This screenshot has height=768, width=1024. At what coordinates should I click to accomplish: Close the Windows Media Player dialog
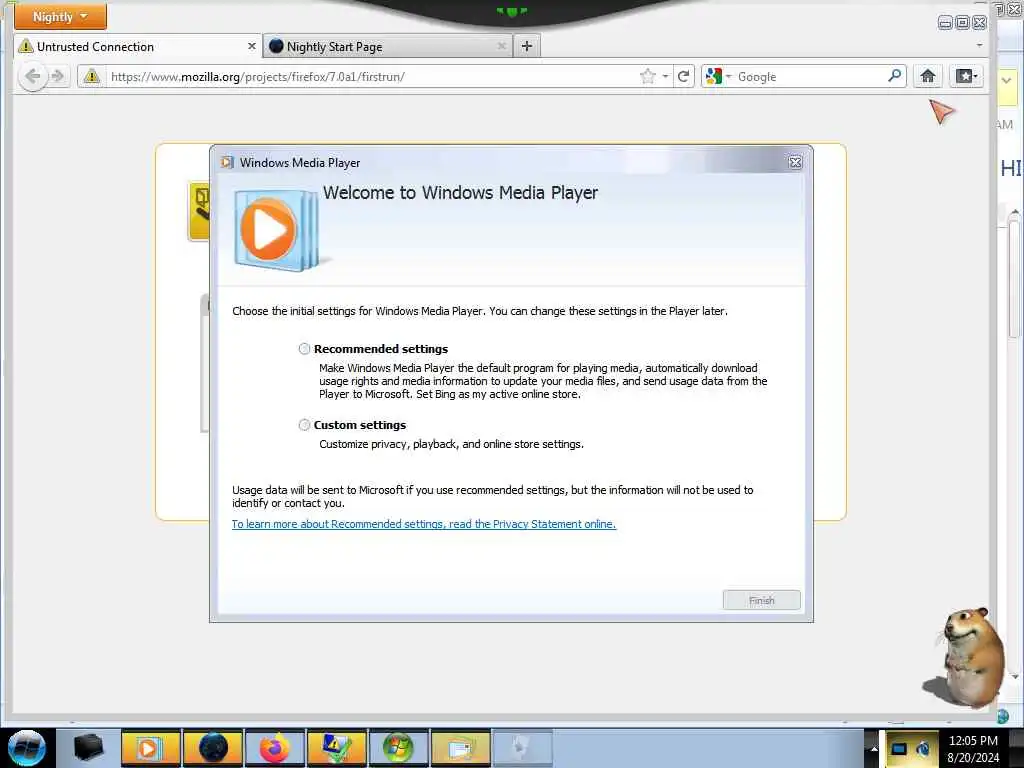pyautogui.click(x=795, y=163)
